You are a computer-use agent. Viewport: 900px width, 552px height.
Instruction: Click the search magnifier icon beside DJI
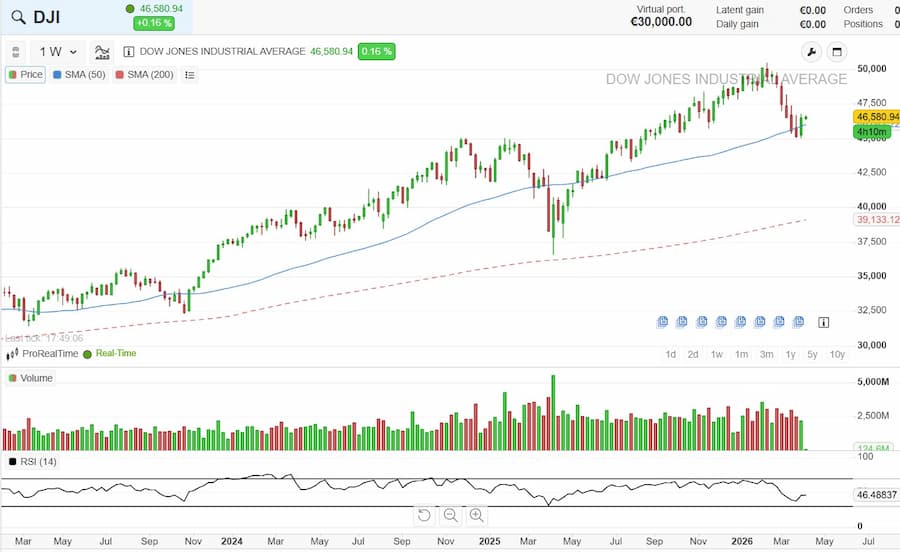pos(18,17)
